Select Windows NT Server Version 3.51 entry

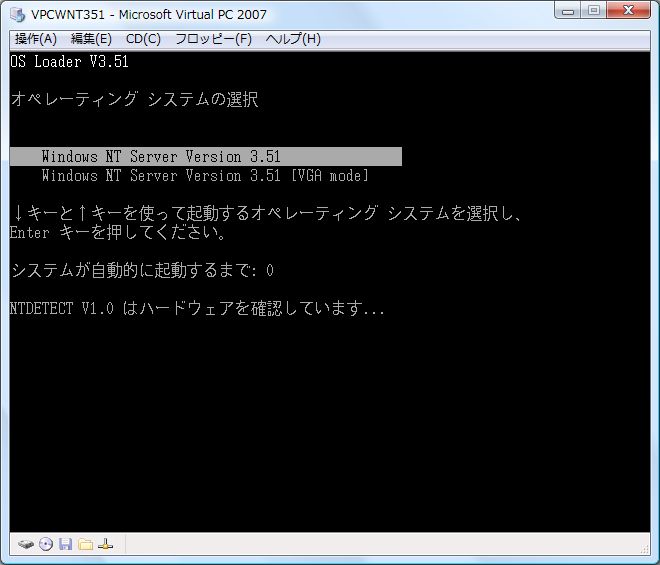pyautogui.click(x=206, y=157)
